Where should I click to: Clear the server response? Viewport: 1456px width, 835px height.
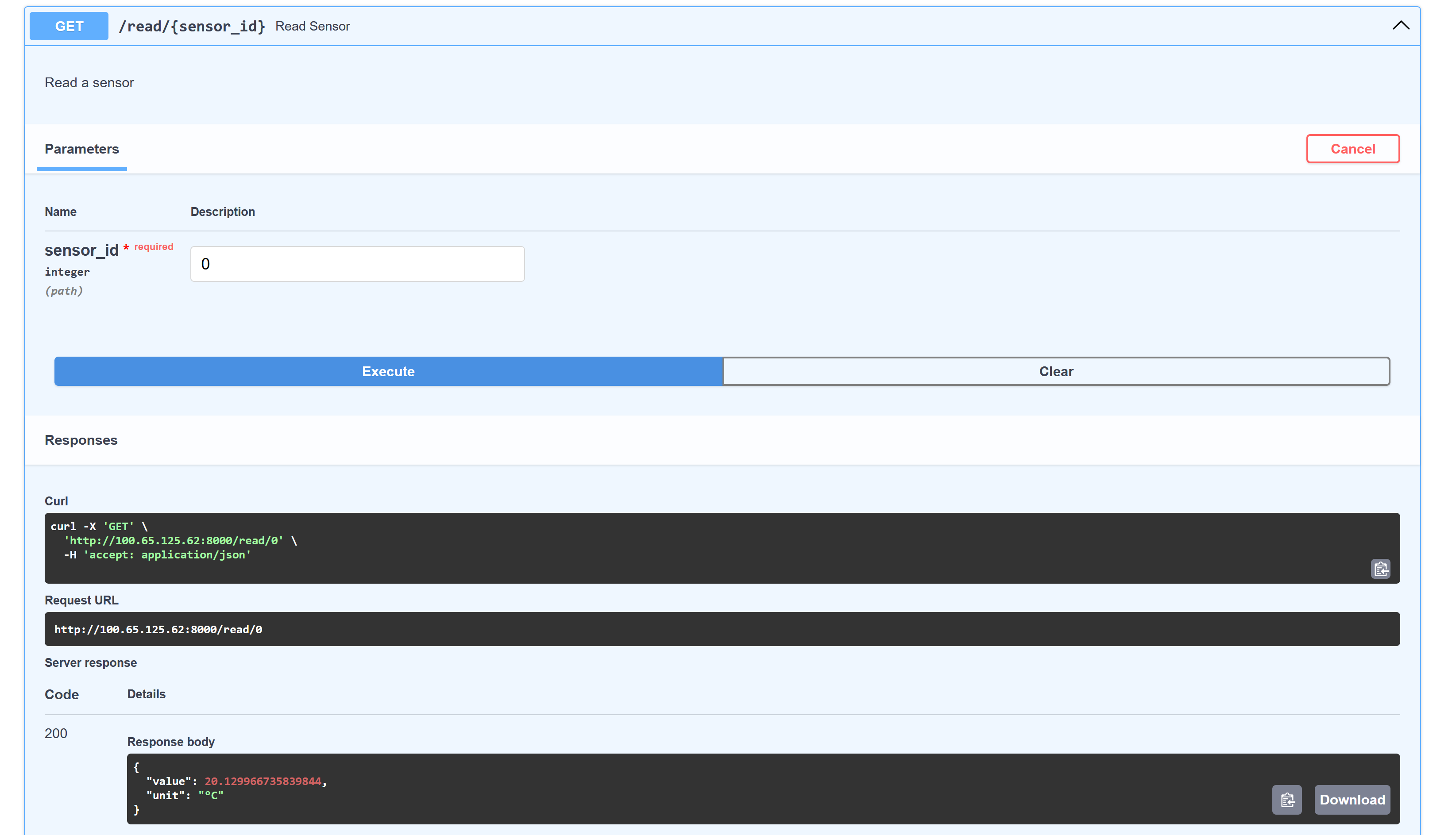coord(1055,371)
